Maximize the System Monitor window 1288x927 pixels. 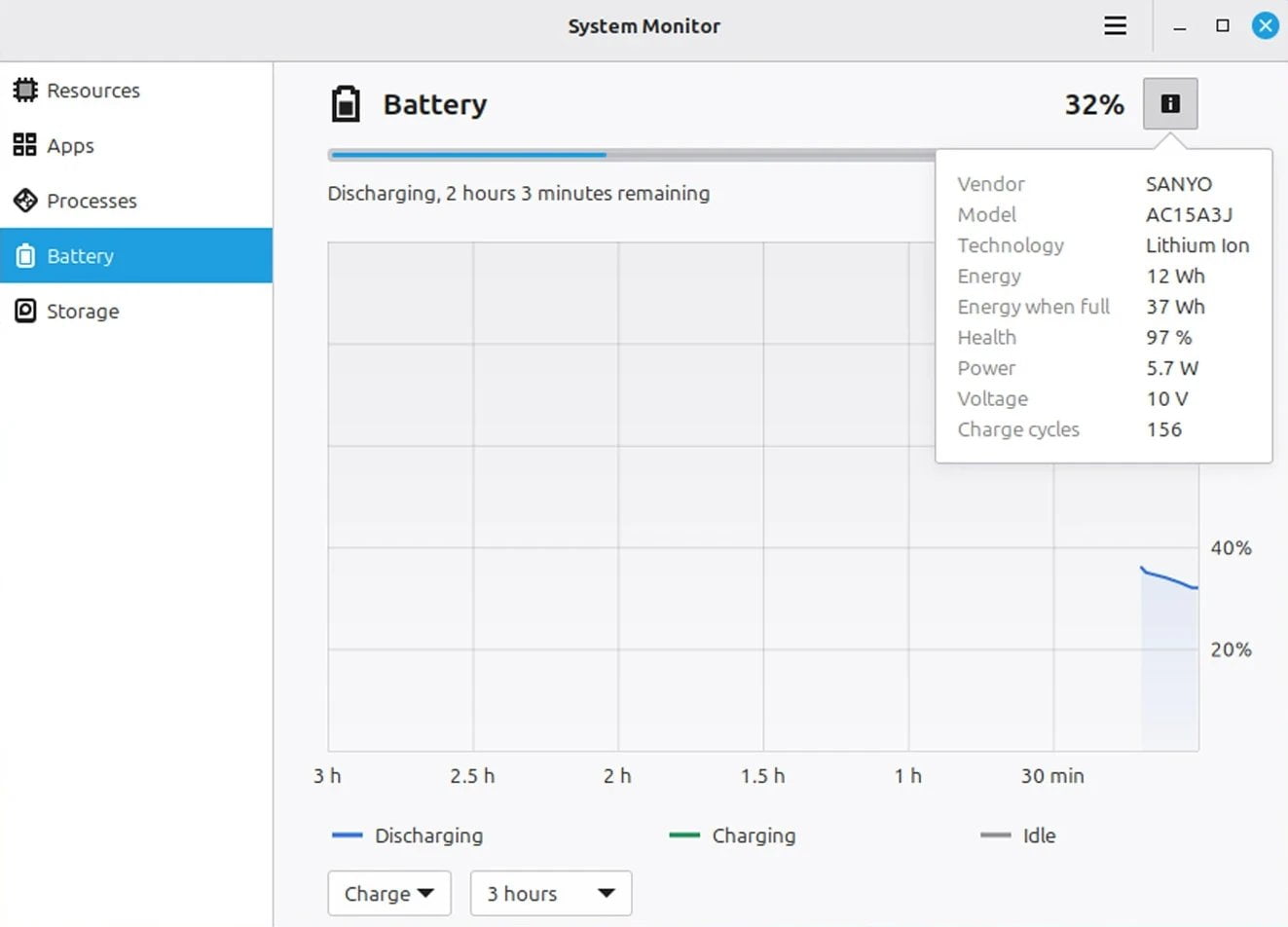pyautogui.click(x=1223, y=26)
